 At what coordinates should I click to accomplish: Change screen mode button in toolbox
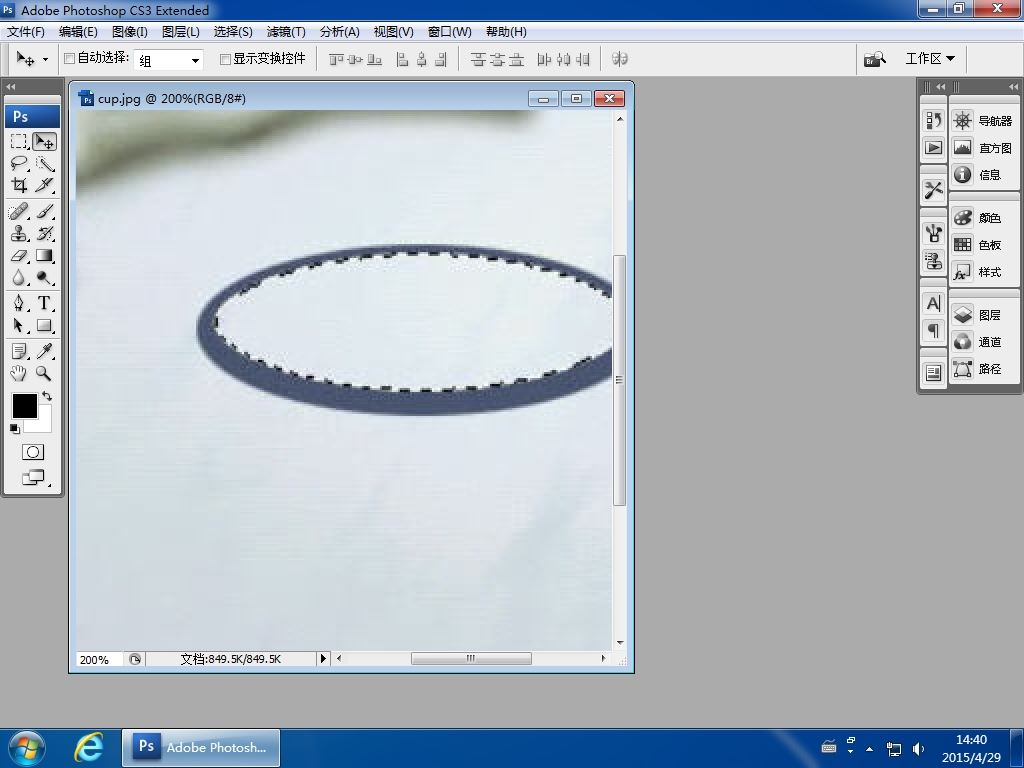pyautogui.click(x=34, y=478)
